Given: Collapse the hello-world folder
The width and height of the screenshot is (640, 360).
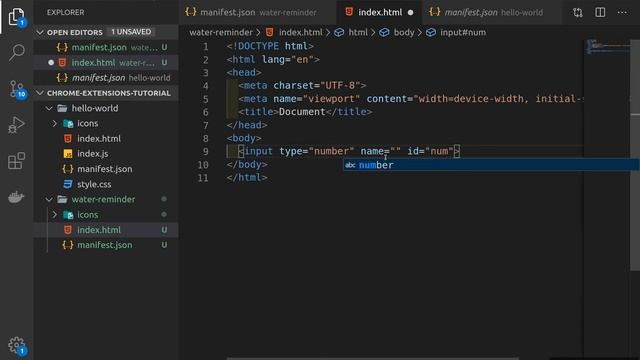Looking at the screenshot, I should [x=49, y=108].
